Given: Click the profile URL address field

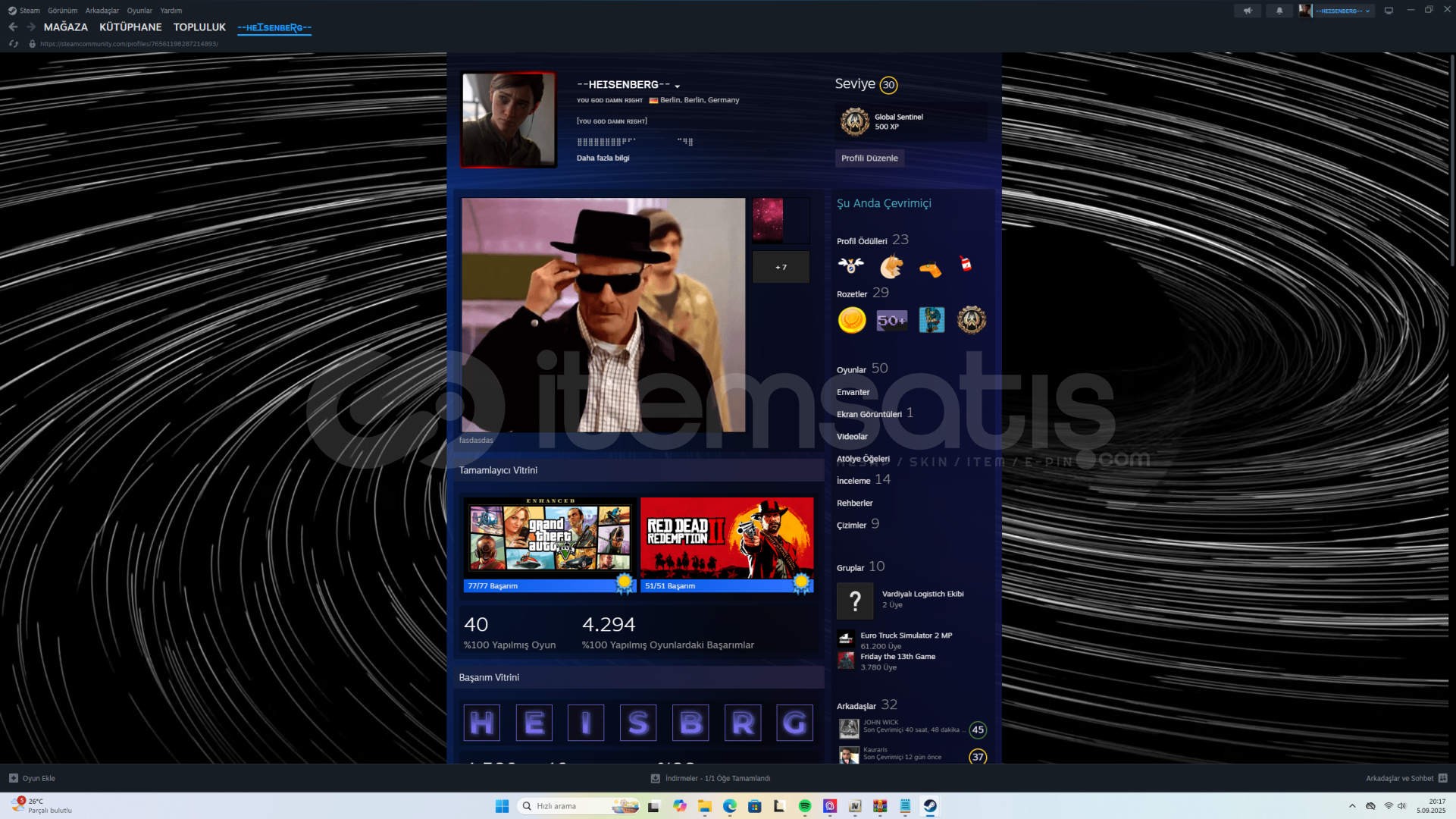Looking at the screenshot, I should pyautogui.click(x=129, y=44).
